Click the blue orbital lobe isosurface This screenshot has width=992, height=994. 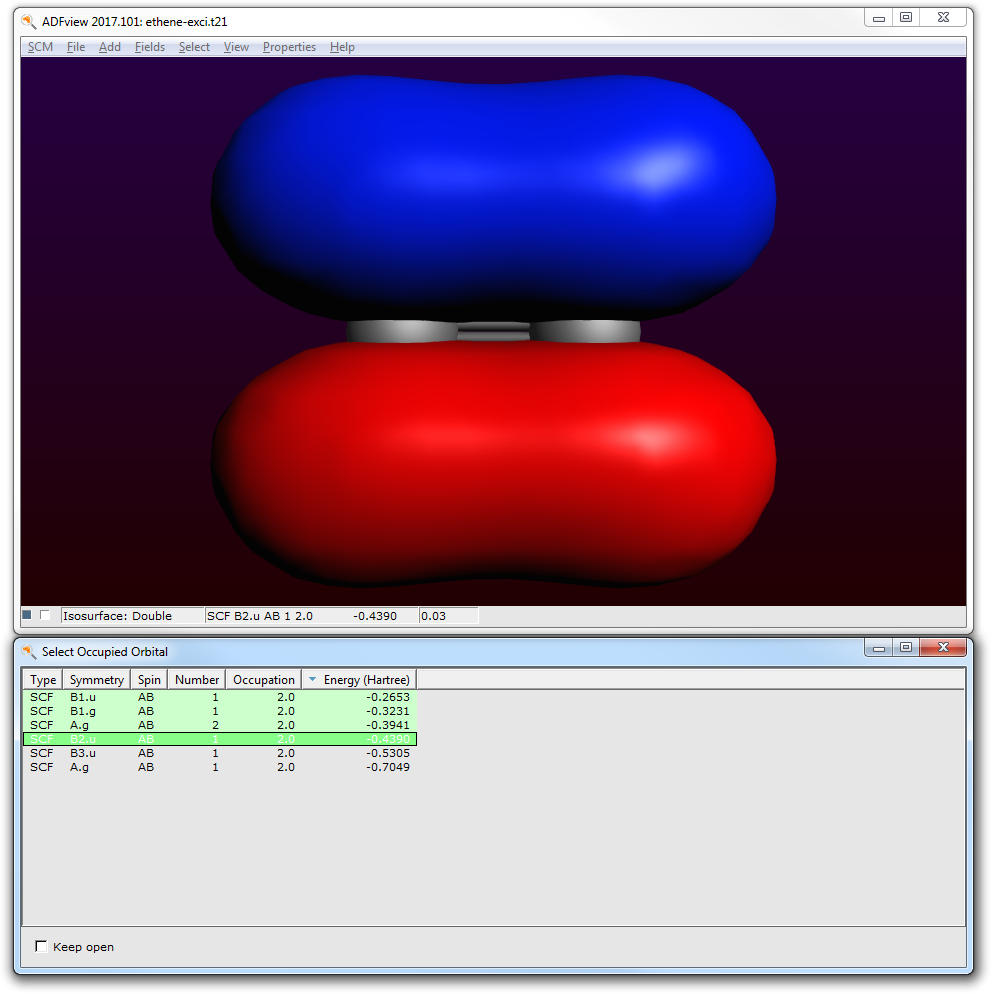[x=493, y=197]
